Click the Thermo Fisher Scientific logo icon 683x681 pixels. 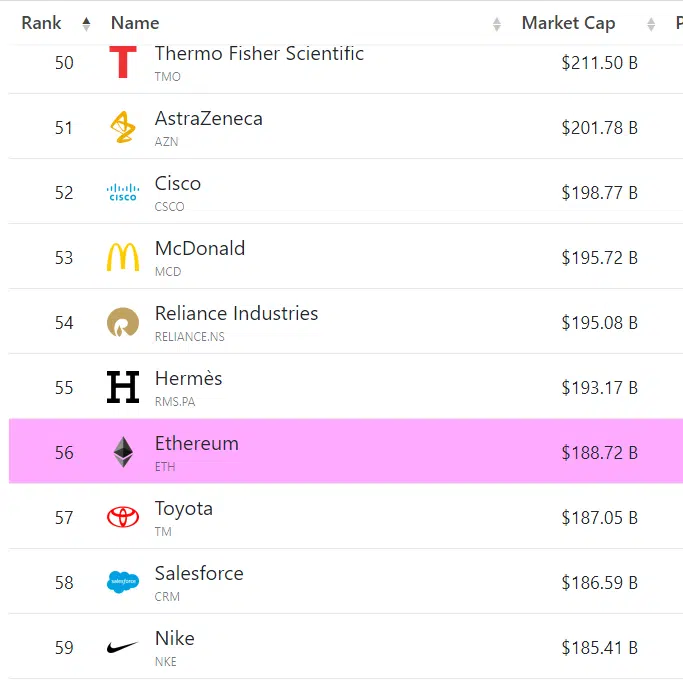(123, 62)
